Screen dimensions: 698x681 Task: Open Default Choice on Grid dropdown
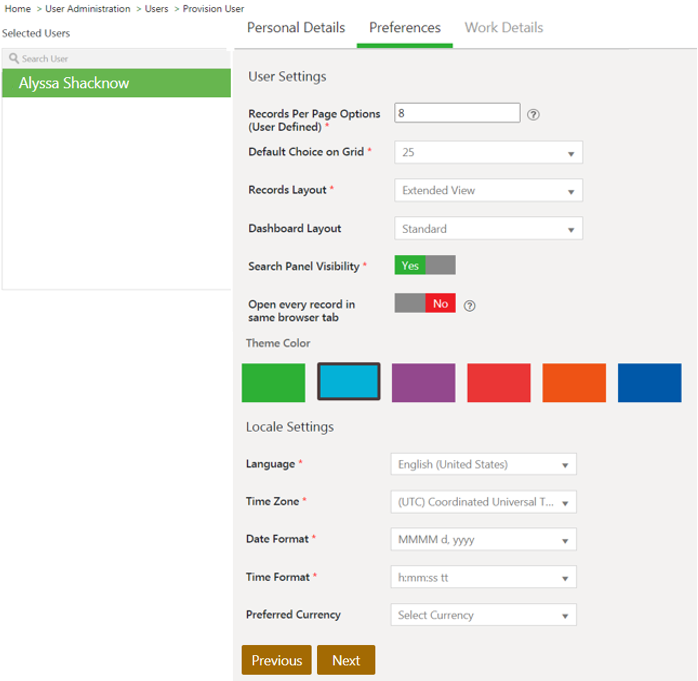click(488, 153)
